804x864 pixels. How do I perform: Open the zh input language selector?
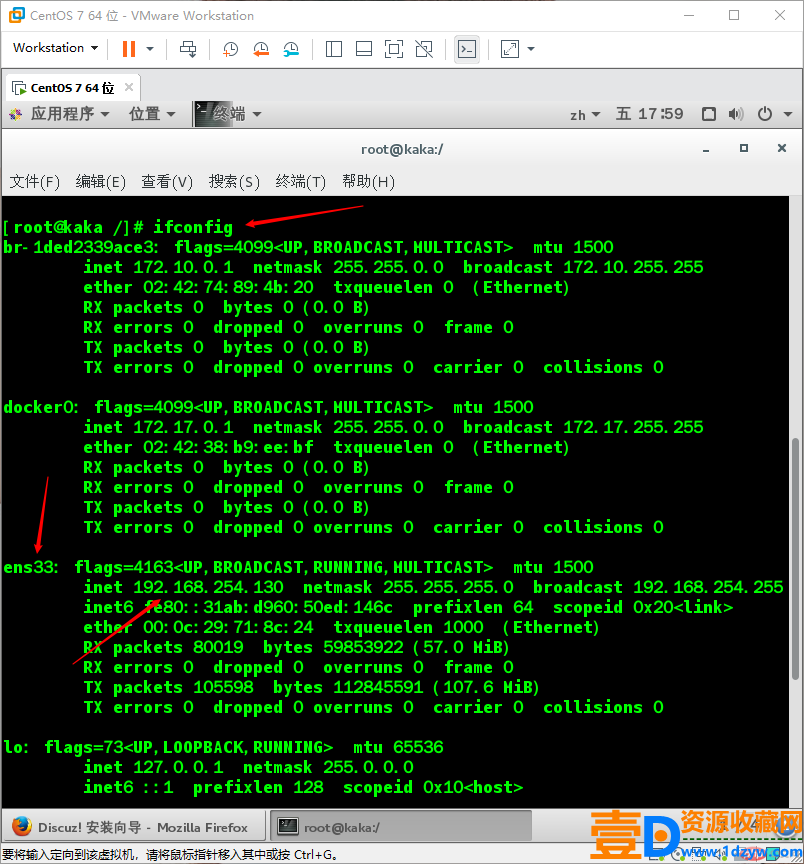[x=584, y=115]
